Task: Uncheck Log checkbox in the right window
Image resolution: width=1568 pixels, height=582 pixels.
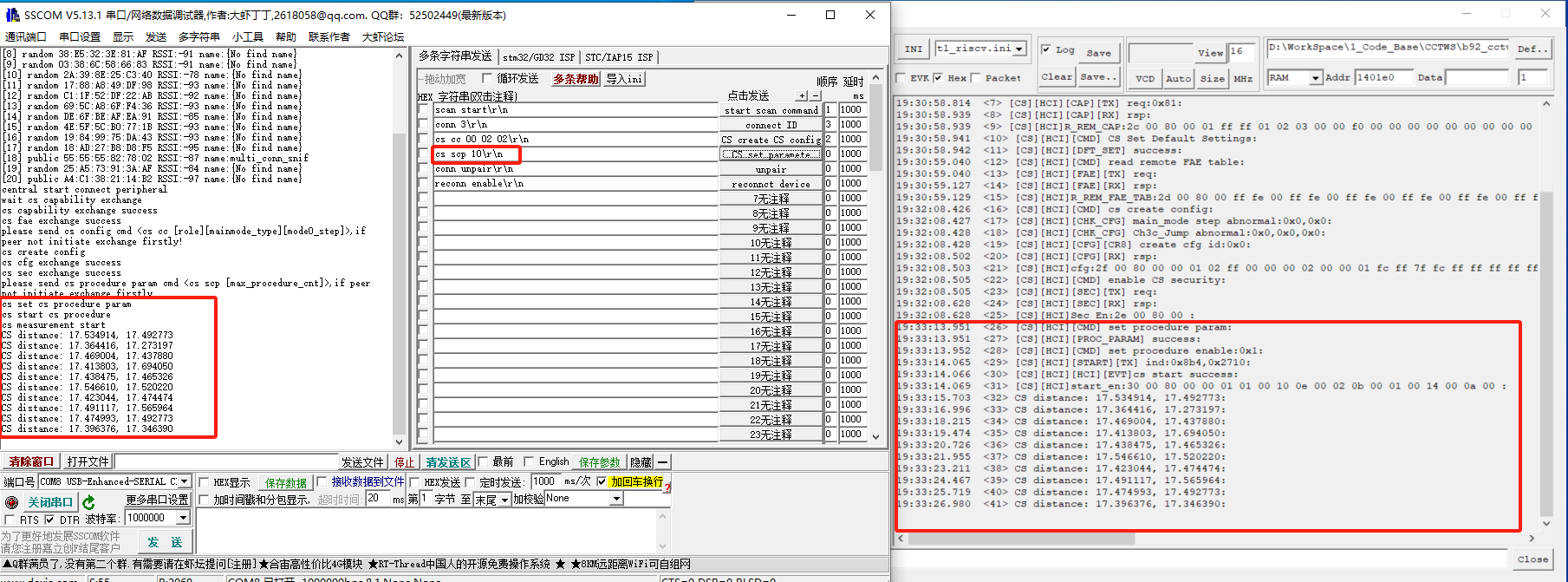Action: pyautogui.click(x=1045, y=49)
